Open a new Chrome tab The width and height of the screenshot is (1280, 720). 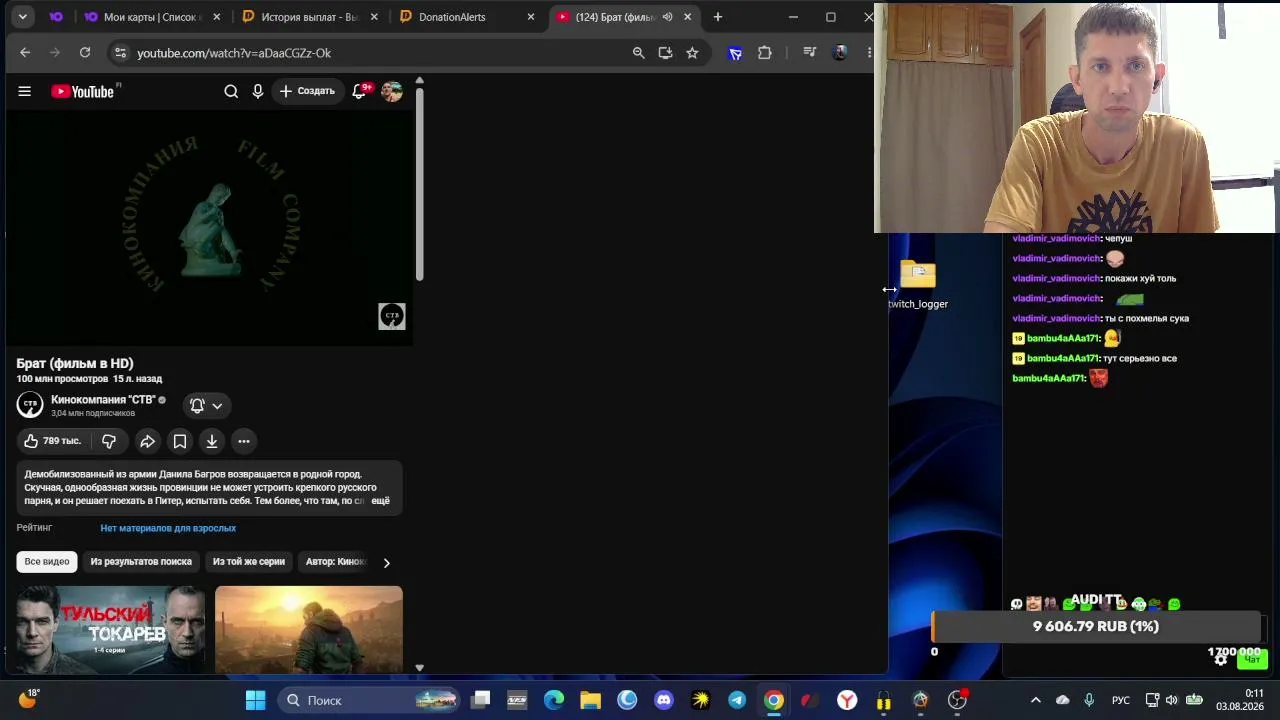[x=718, y=17]
